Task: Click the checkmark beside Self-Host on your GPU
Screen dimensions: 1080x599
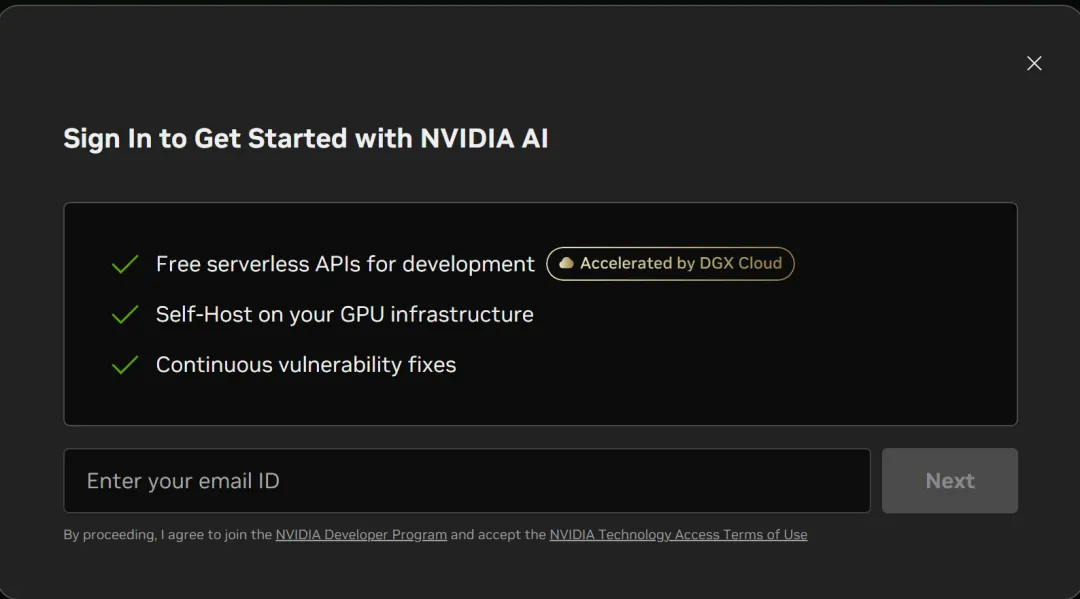Action: point(125,315)
